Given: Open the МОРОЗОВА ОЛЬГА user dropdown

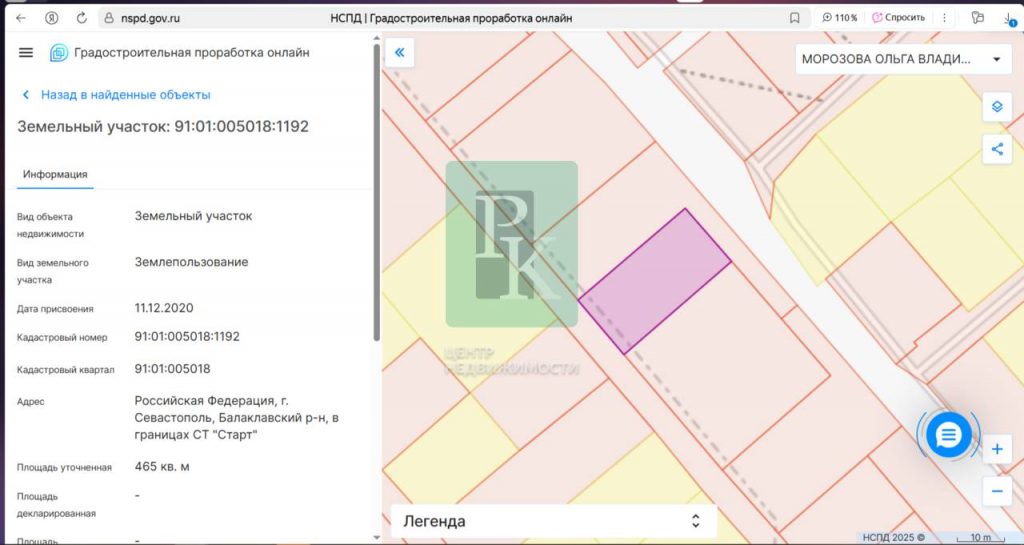Looking at the screenshot, I should tap(902, 59).
